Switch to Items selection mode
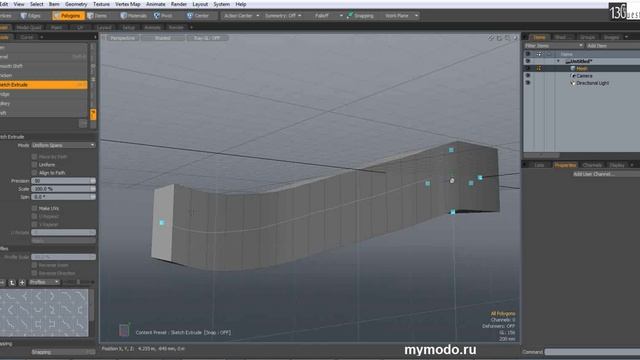The image size is (640, 360). point(98,16)
